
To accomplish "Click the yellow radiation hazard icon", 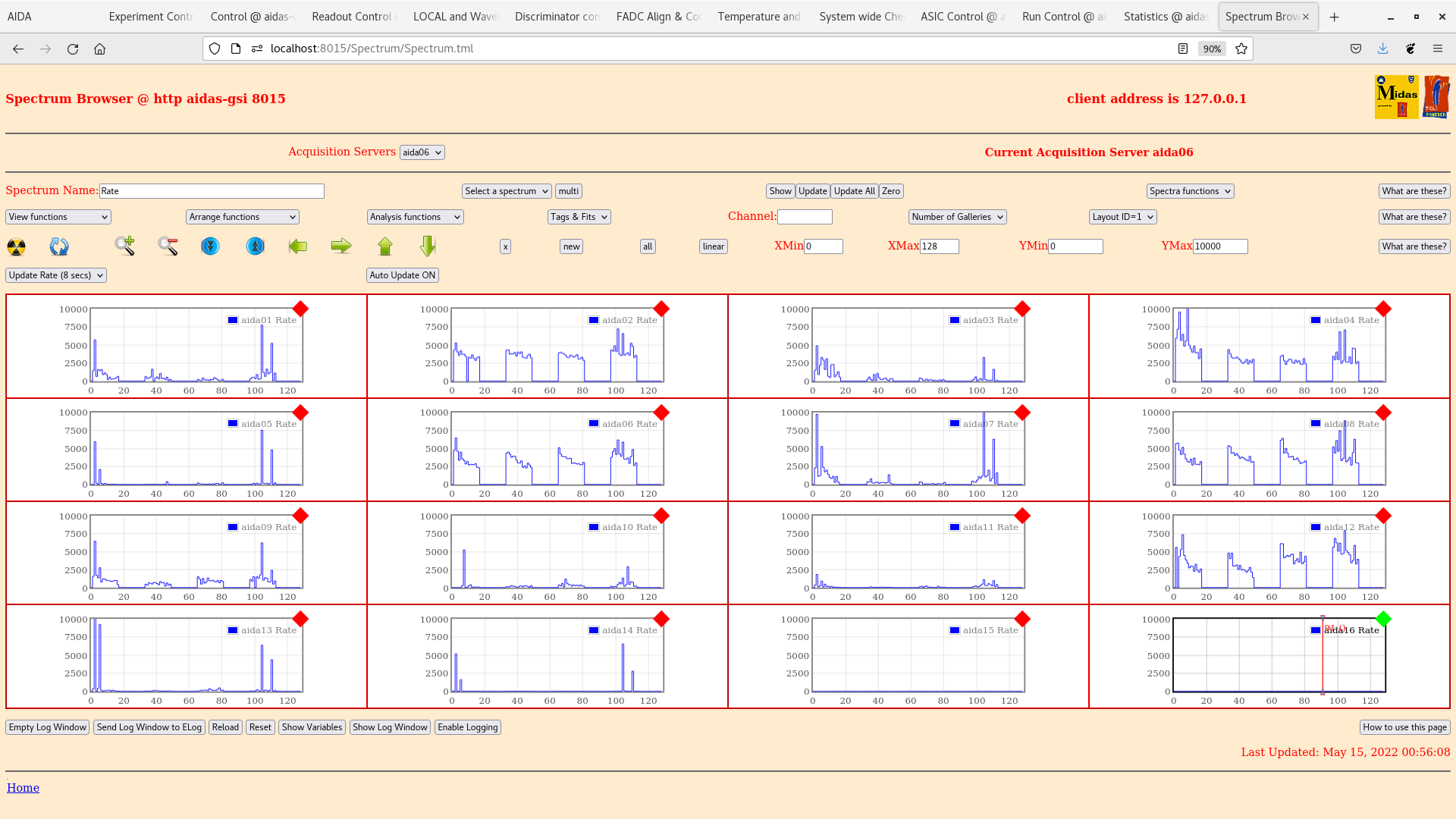I will click(16, 246).
